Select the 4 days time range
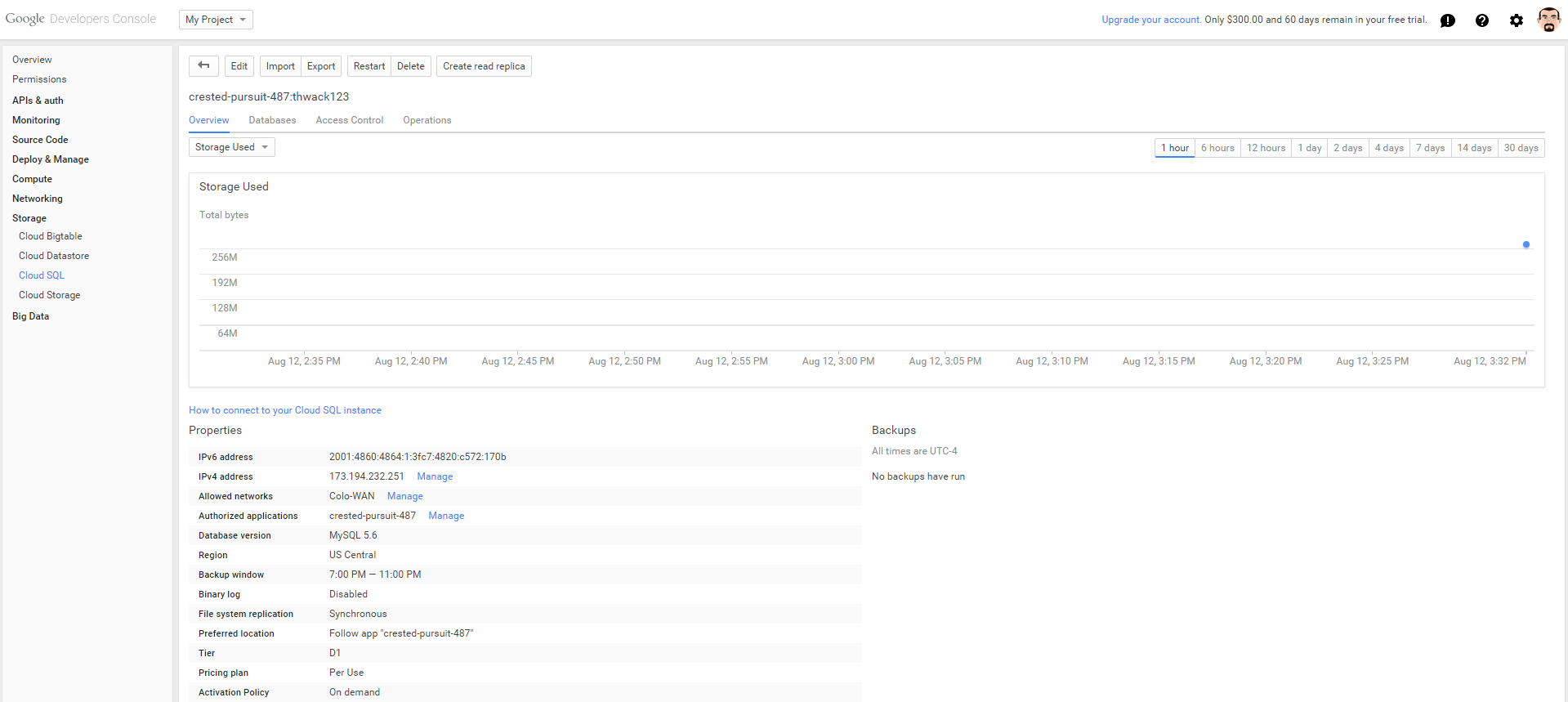 click(1389, 148)
